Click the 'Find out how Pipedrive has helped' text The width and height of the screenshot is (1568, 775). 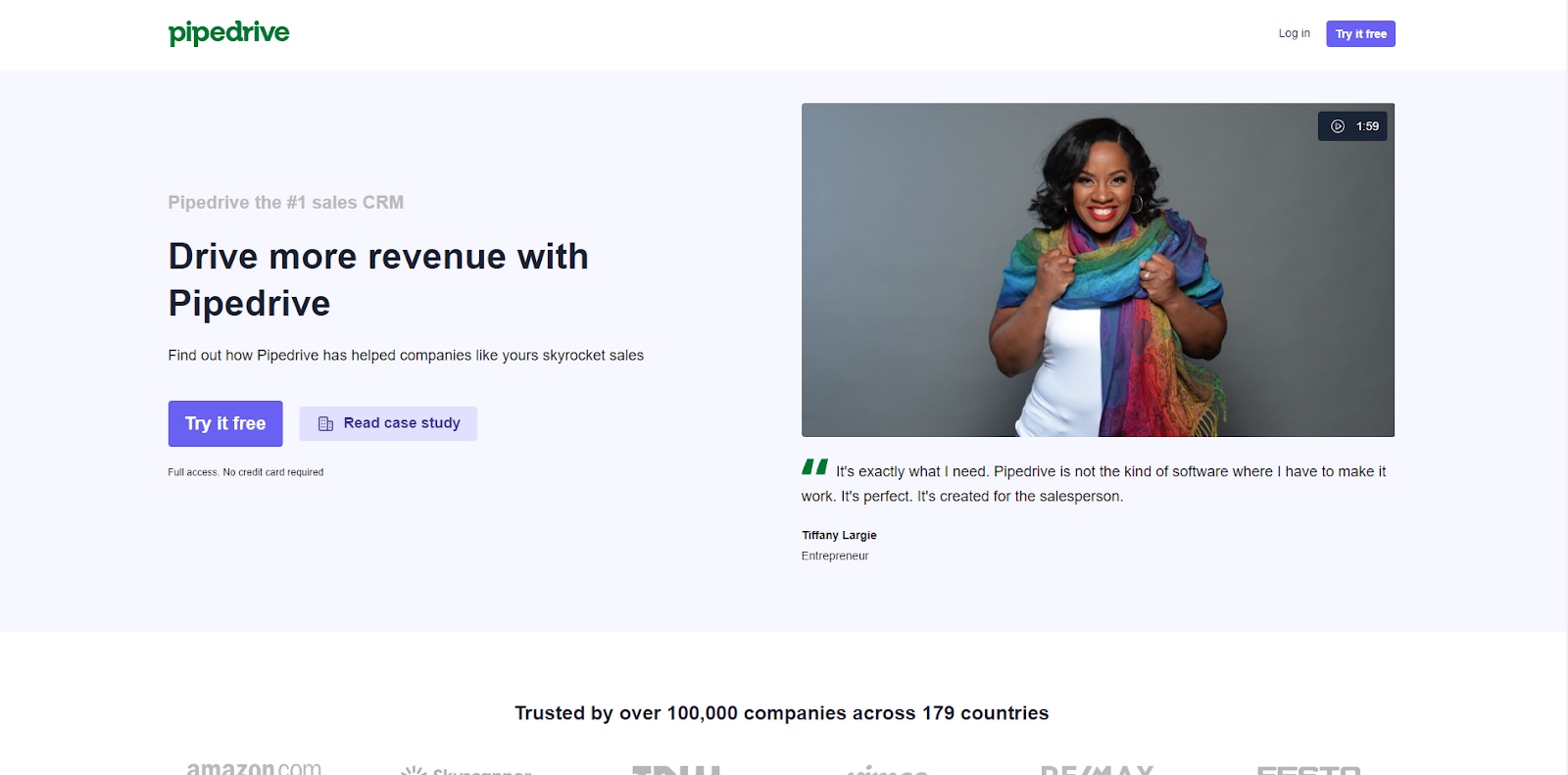click(x=406, y=356)
